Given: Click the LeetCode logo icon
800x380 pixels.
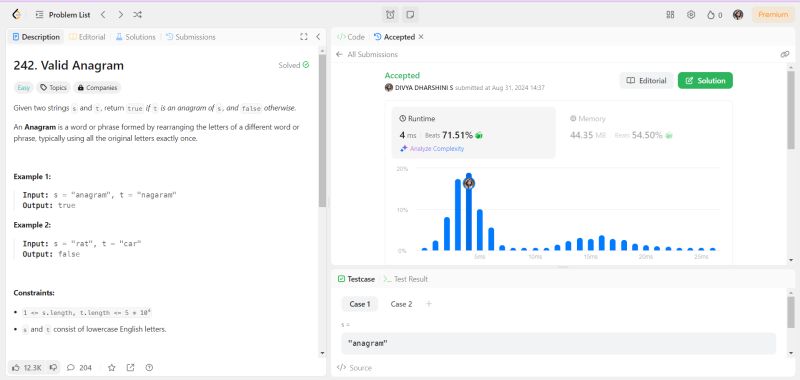Looking at the screenshot, I should coord(17,15).
